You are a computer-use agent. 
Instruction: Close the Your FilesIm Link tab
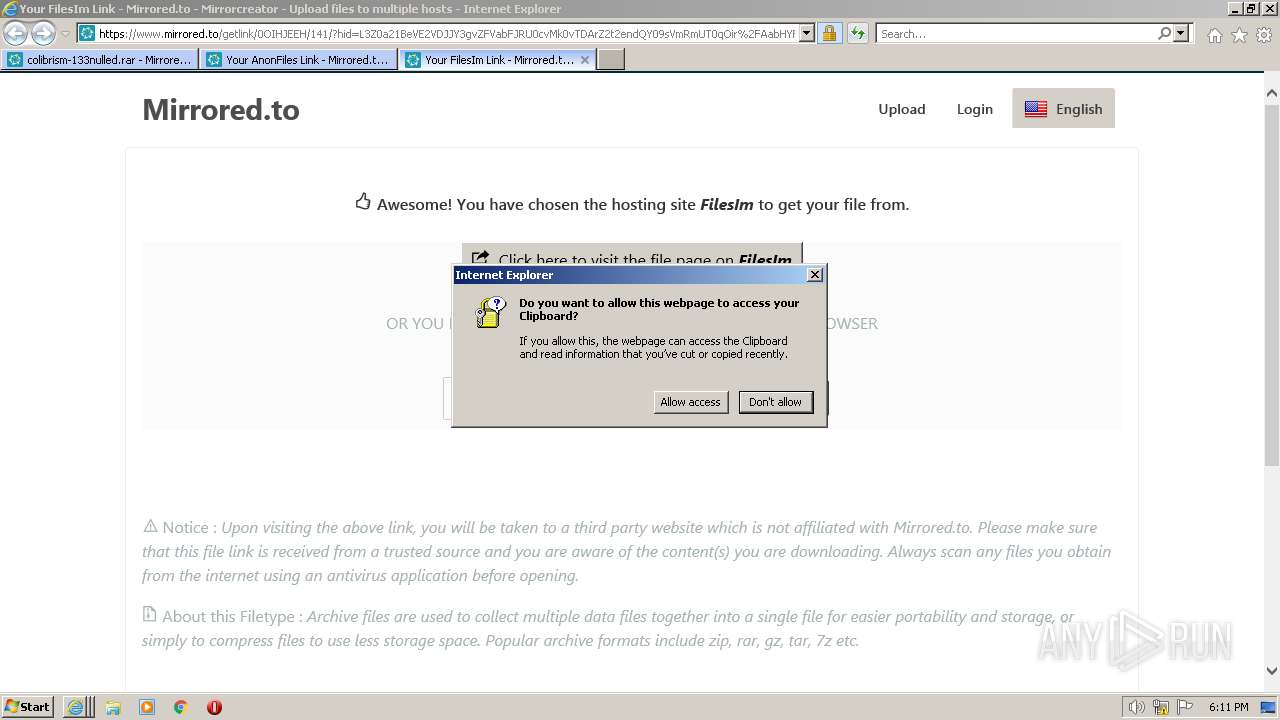point(585,60)
